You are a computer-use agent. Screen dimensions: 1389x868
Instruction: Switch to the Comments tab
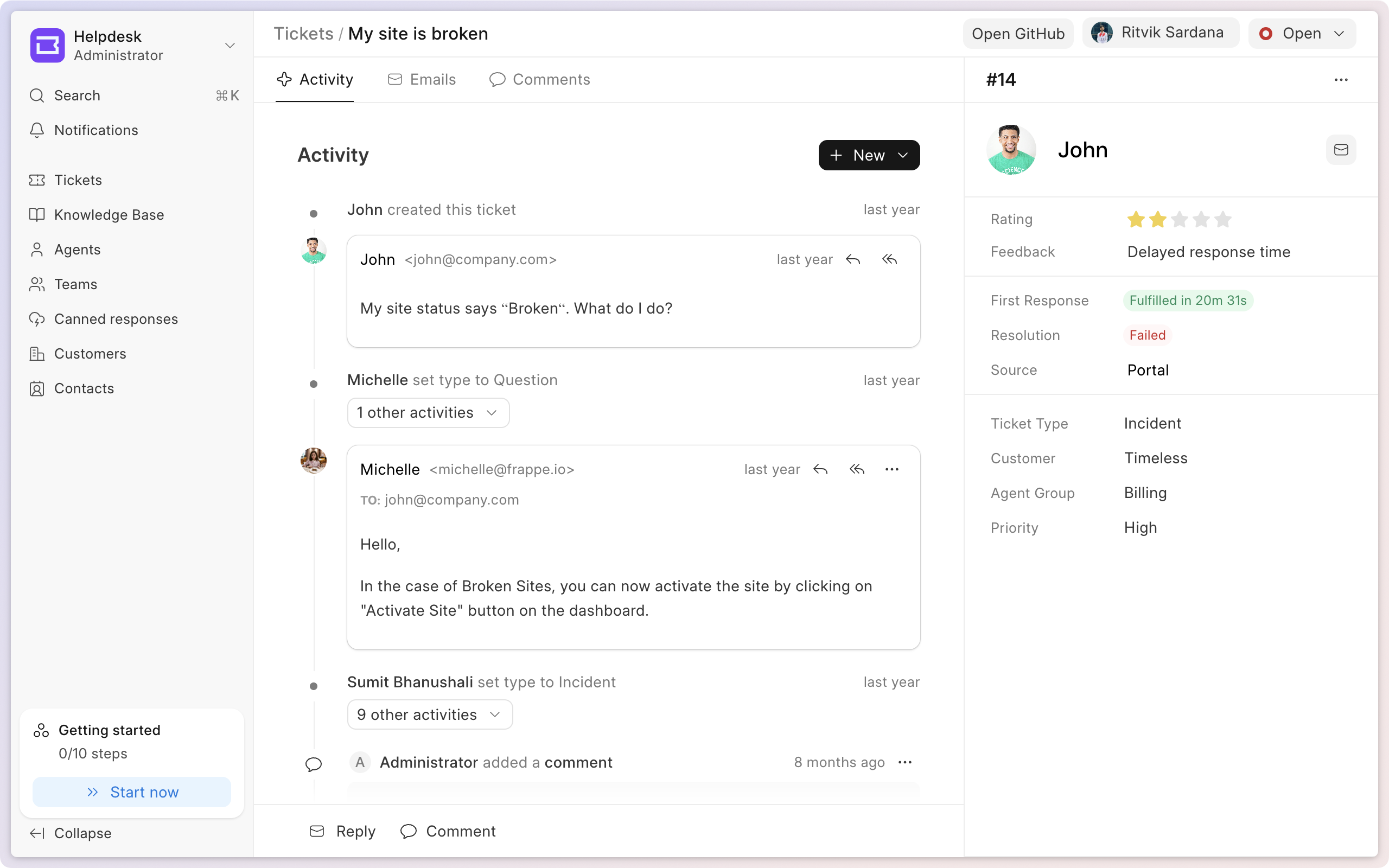click(538, 79)
